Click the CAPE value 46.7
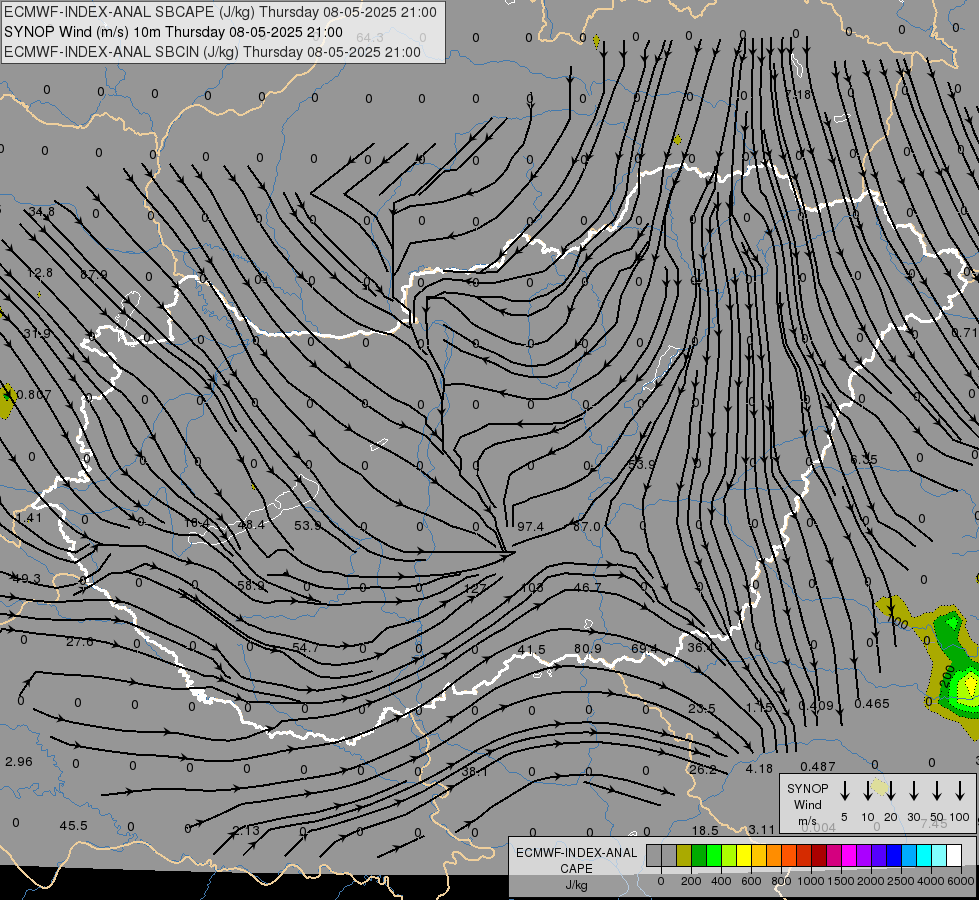 pos(588,587)
